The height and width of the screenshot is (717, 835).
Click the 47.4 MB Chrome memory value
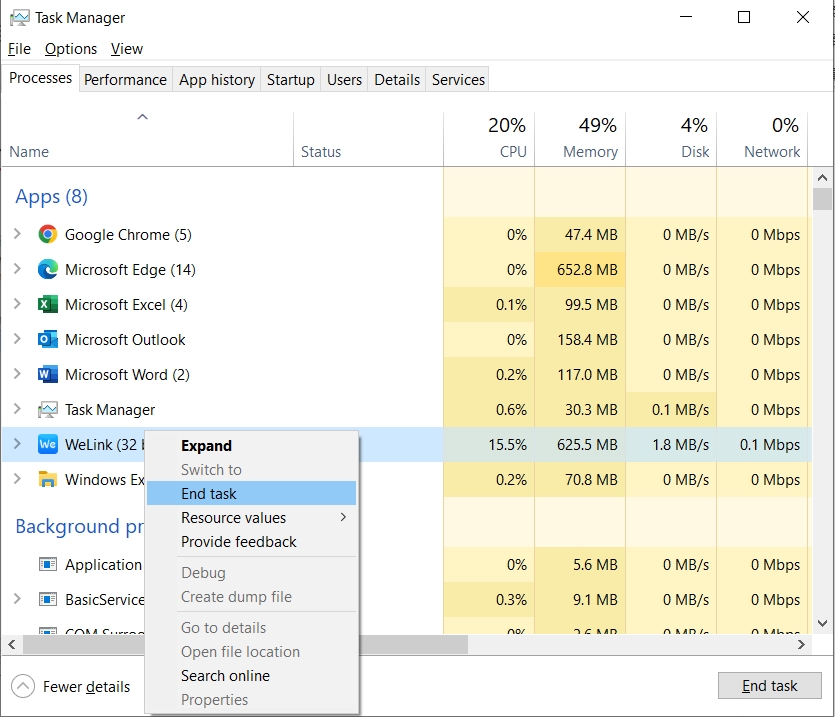click(x=591, y=234)
